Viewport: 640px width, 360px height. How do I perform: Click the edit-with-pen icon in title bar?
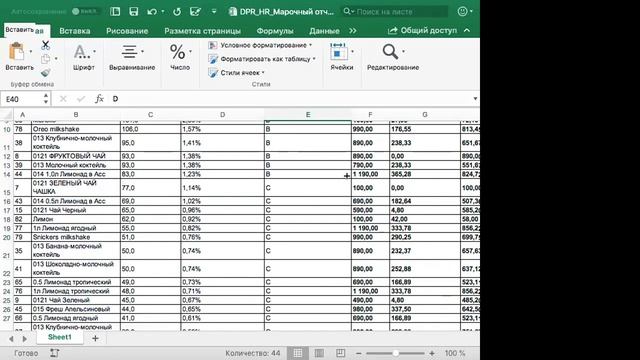coord(196,11)
